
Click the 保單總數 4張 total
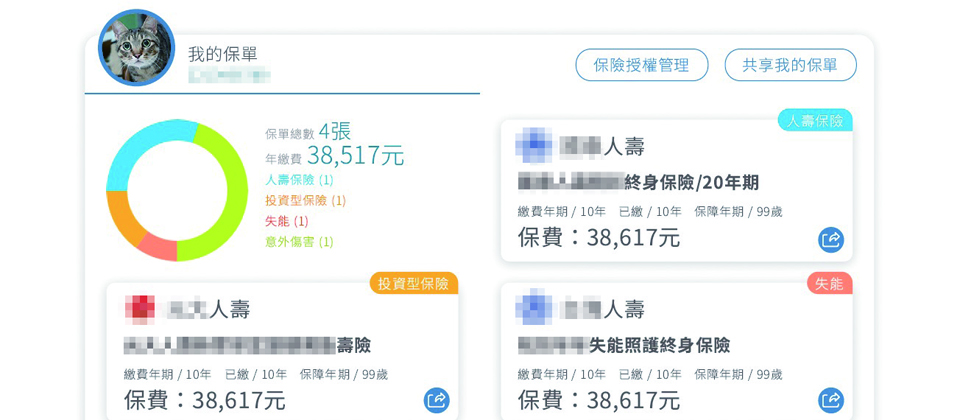(x=308, y=132)
